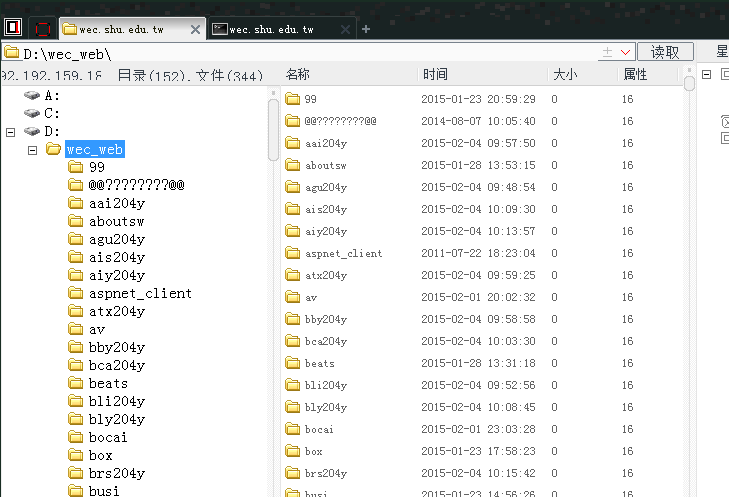
Task: Click the 读取 button
Action: coord(665,52)
